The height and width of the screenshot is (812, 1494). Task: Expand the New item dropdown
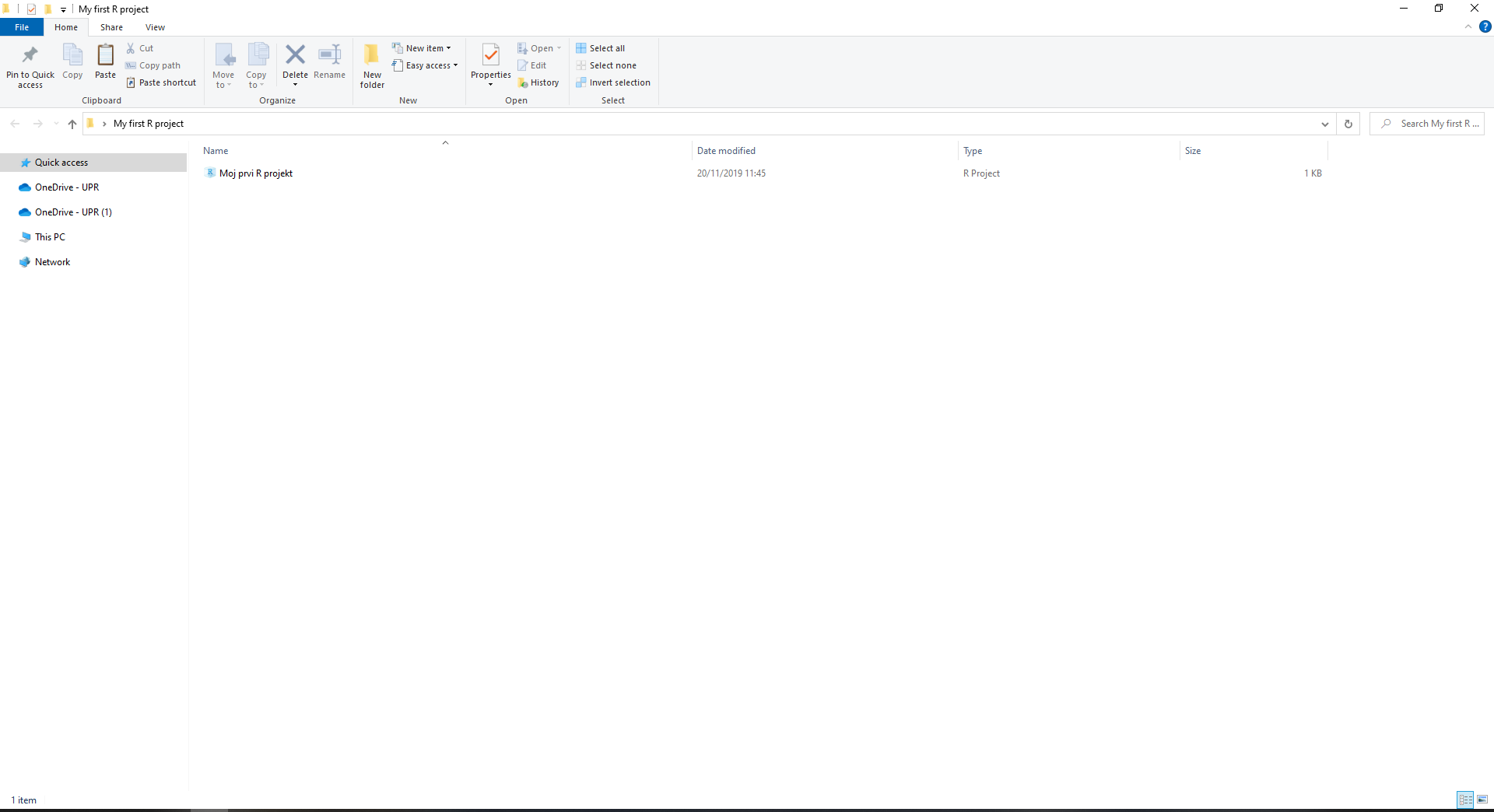click(x=421, y=48)
